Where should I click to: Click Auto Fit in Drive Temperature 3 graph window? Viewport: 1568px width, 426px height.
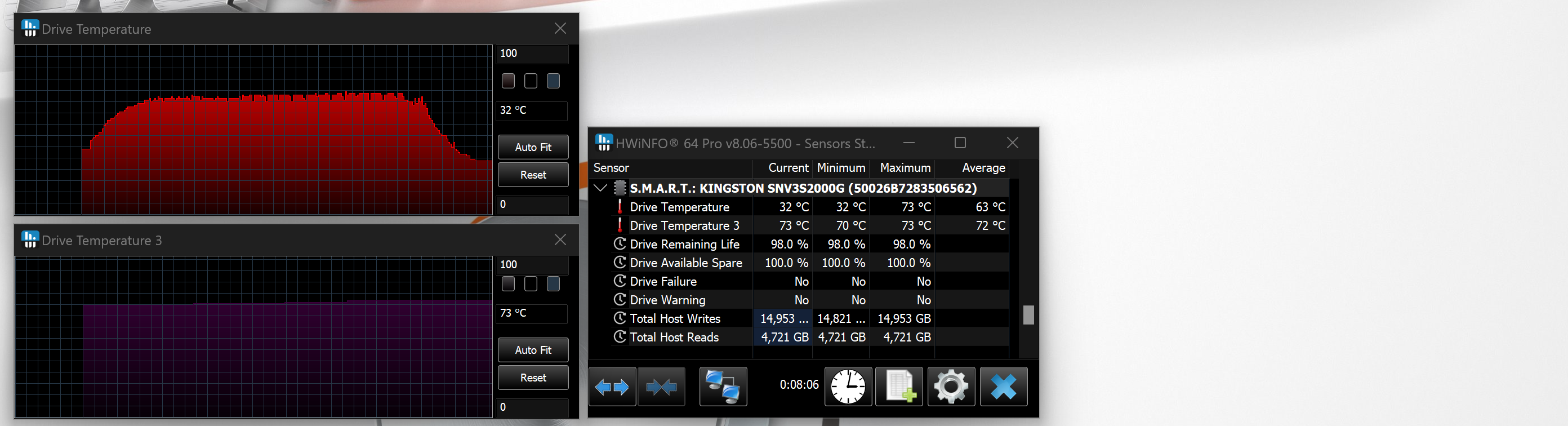[x=533, y=350]
